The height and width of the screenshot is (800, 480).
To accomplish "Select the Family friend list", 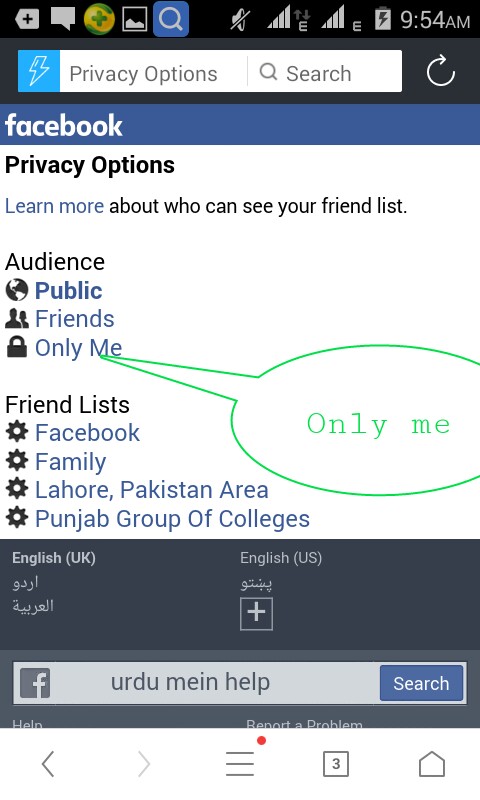I will pos(70,462).
